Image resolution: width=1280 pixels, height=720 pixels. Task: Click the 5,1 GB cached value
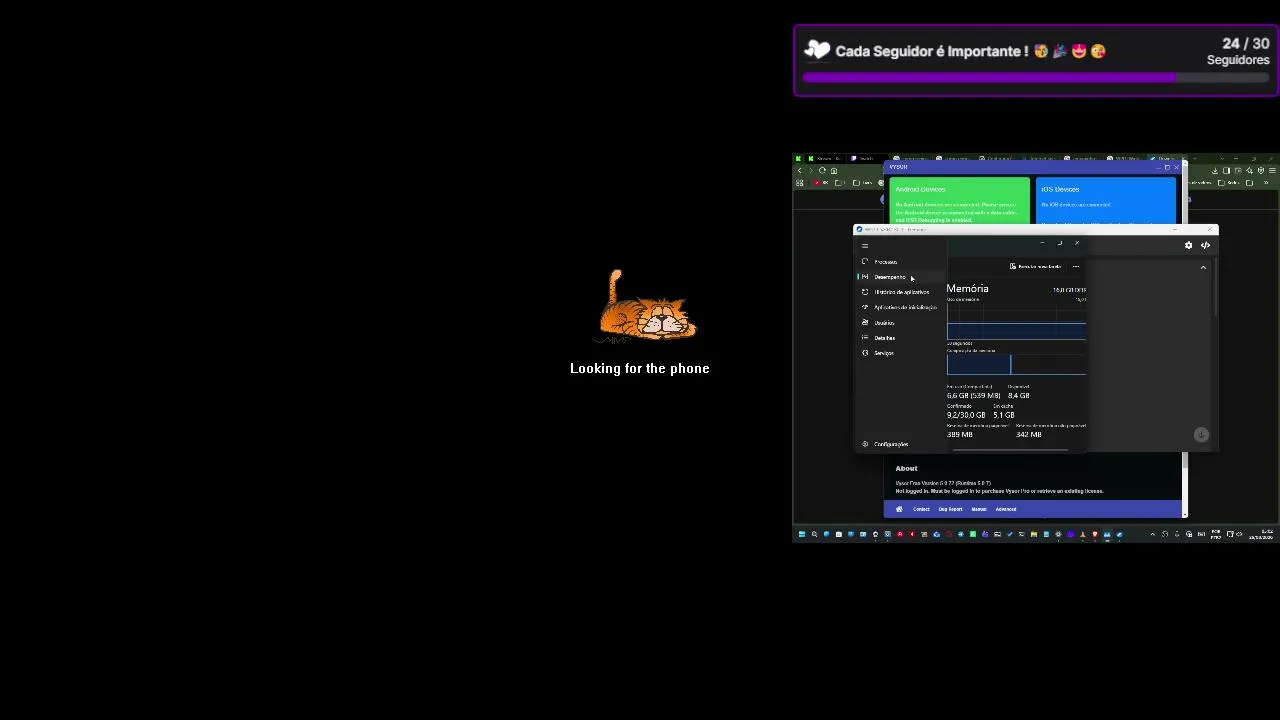(x=1003, y=415)
